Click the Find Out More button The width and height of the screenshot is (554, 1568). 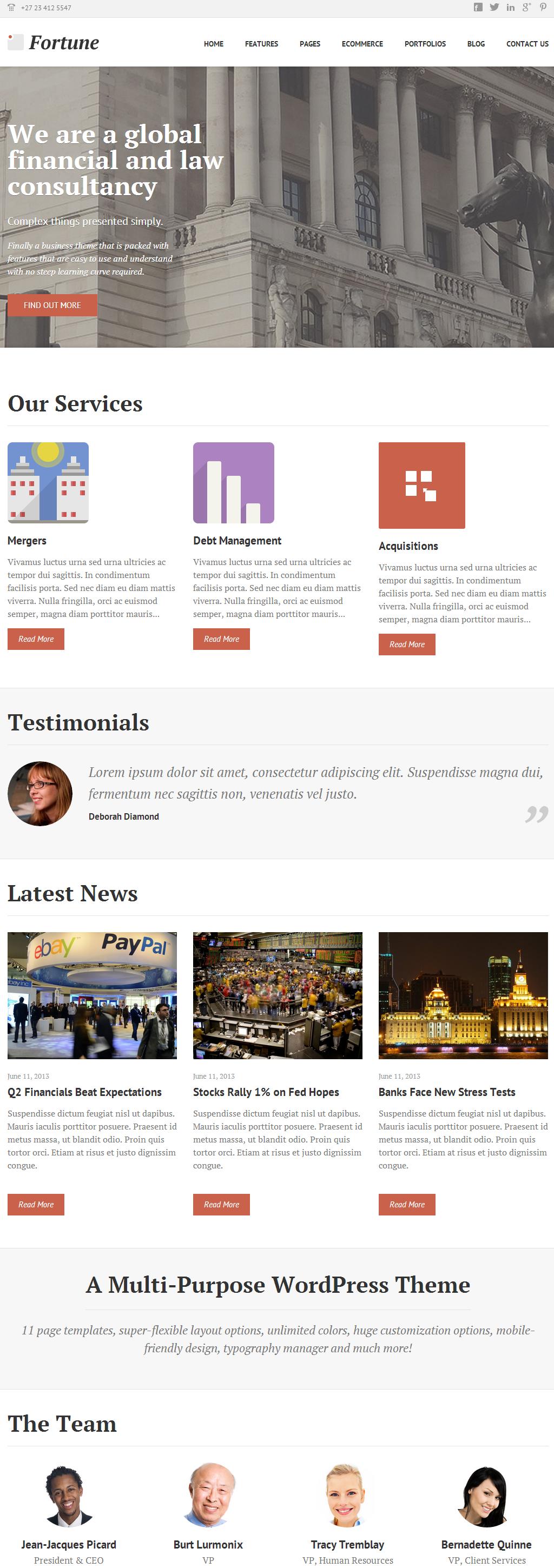tap(52, 305)
